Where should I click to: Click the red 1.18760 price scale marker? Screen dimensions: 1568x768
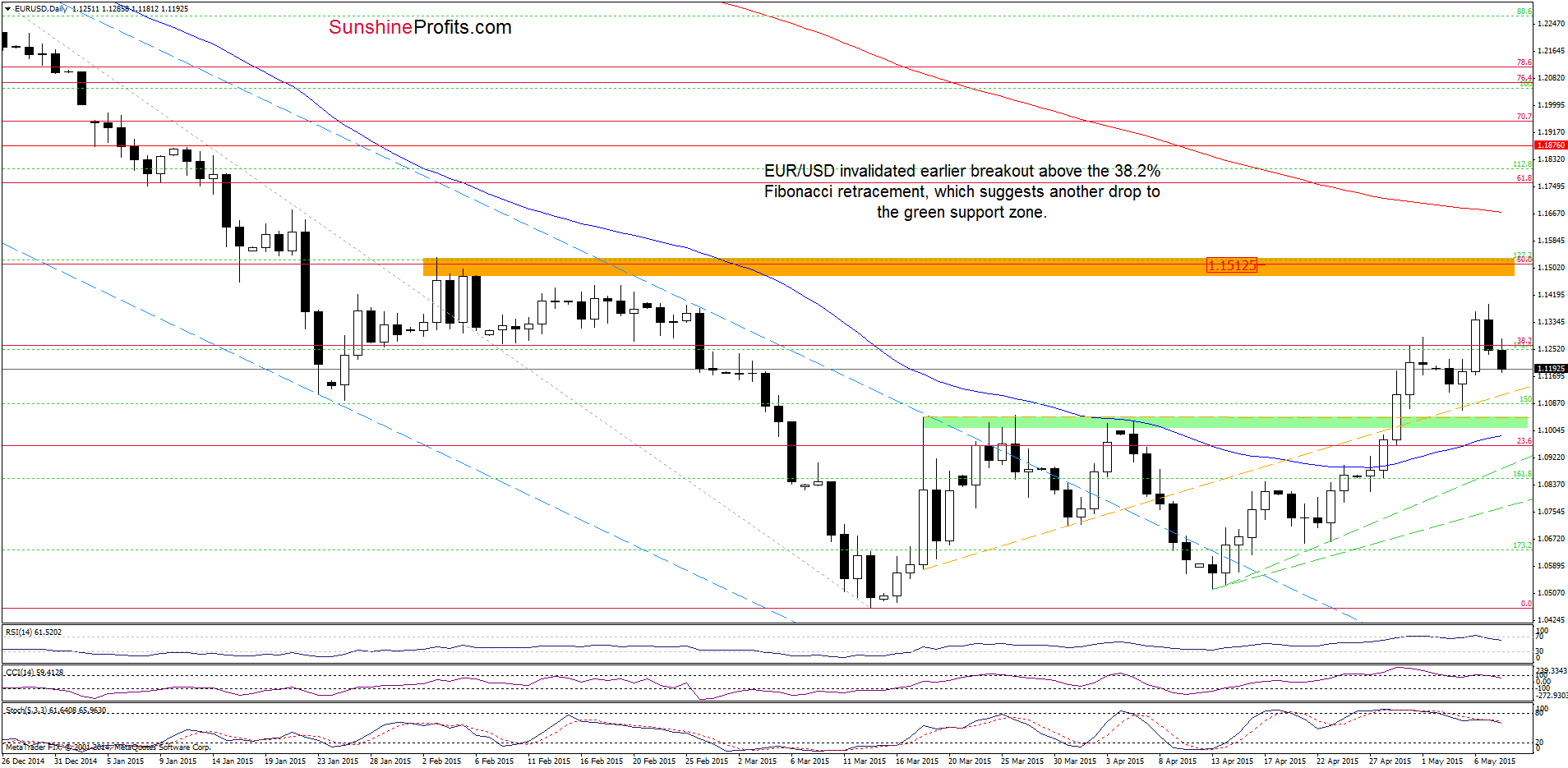[x=1551, y=145]
